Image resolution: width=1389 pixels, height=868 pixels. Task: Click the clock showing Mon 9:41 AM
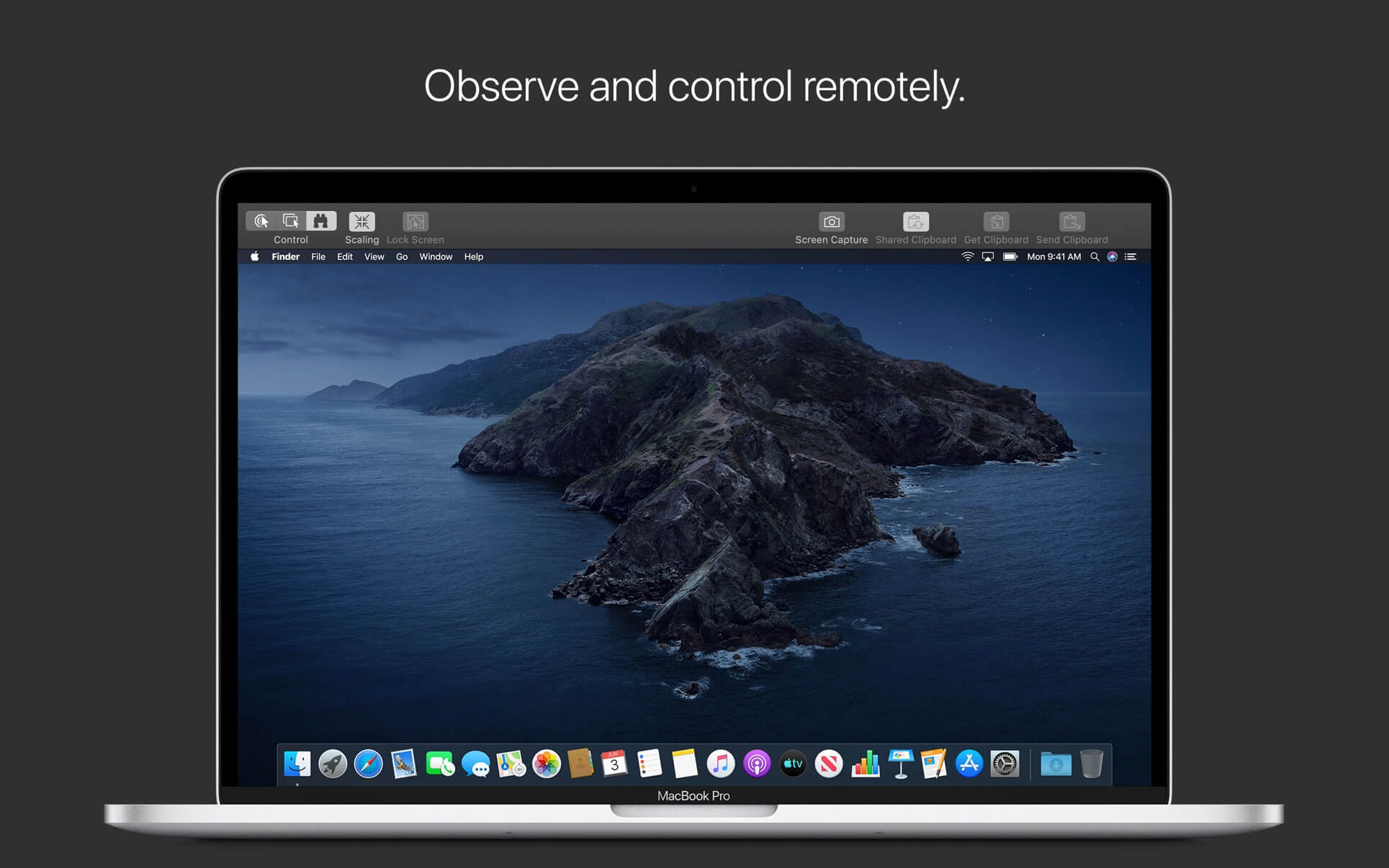pyautogui.click(x=1053, y=257)
